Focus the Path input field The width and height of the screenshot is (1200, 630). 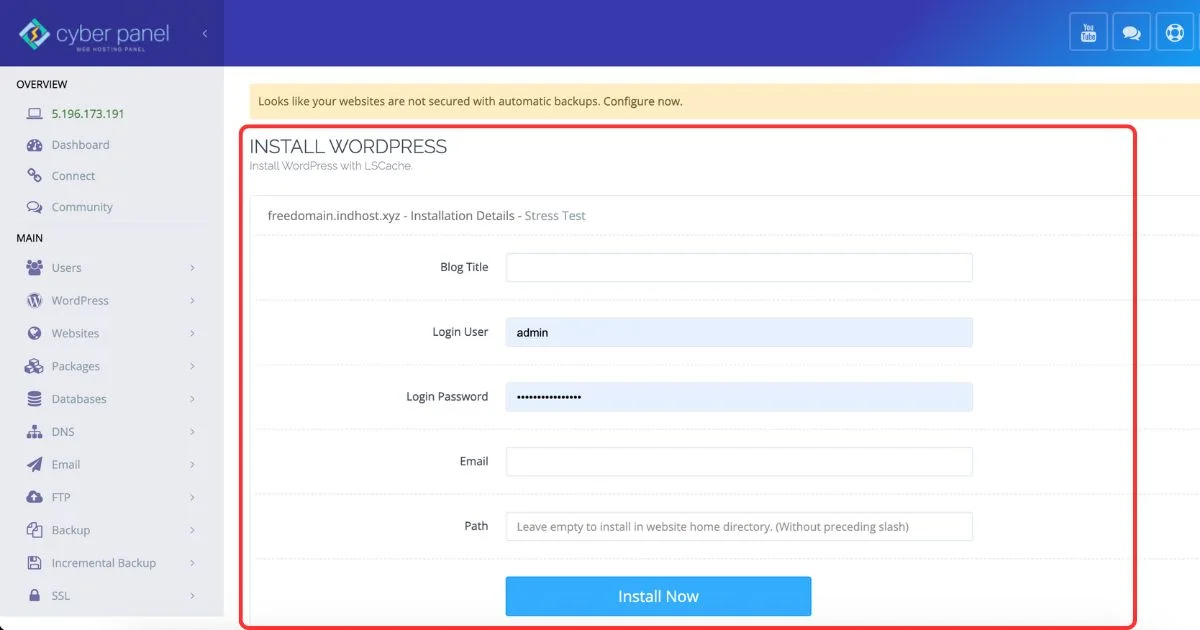(739, 526)
